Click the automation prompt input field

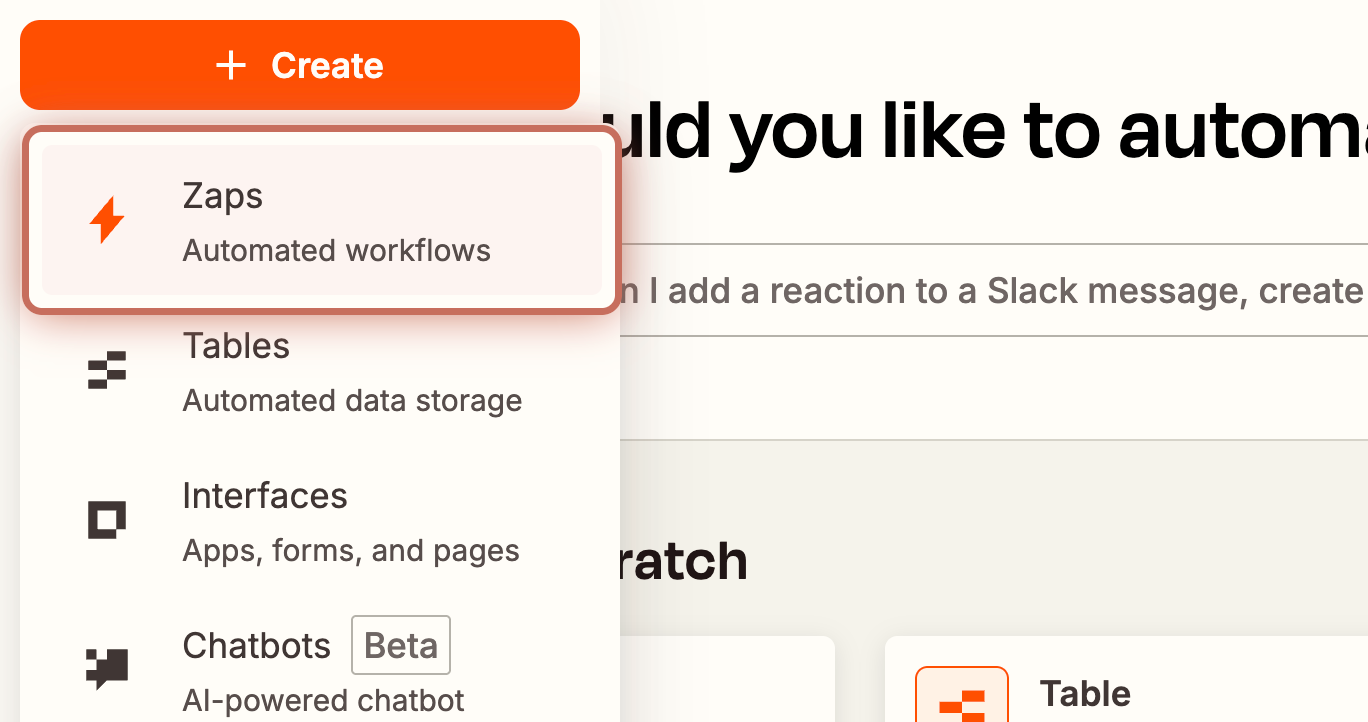point(992,290)
